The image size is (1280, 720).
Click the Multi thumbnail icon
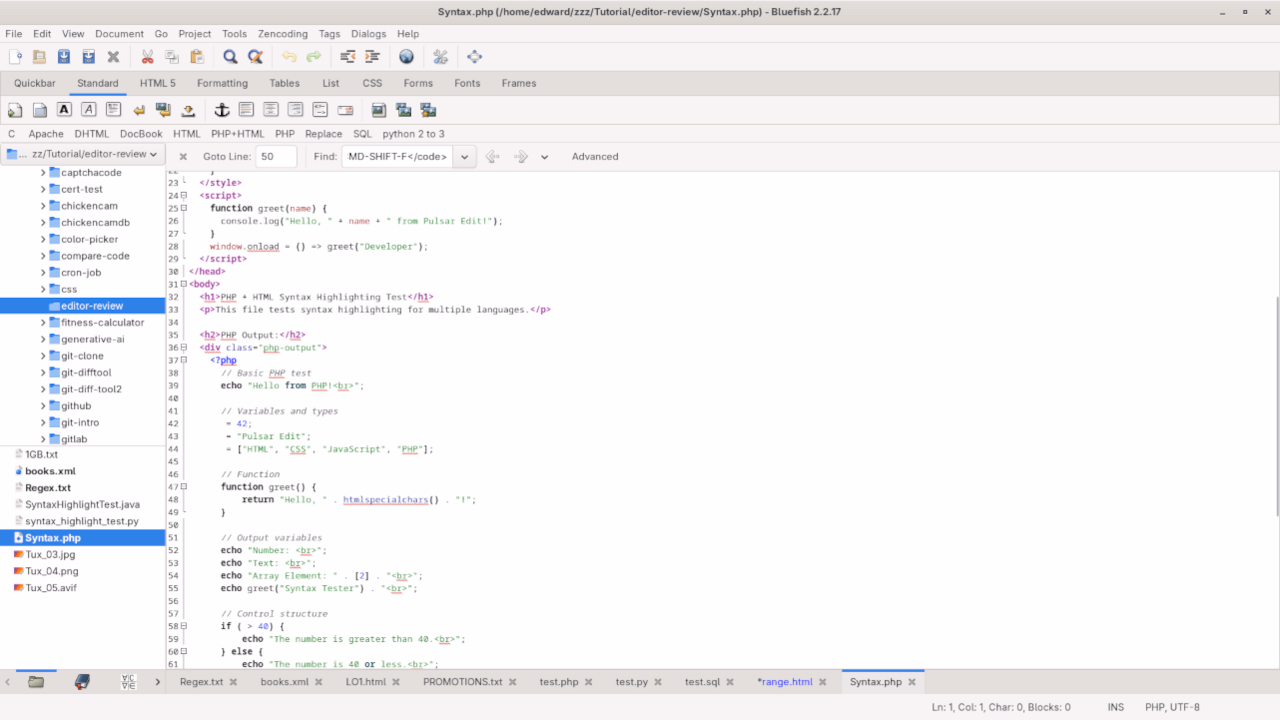pyautogui.click(x=428, y=110)
